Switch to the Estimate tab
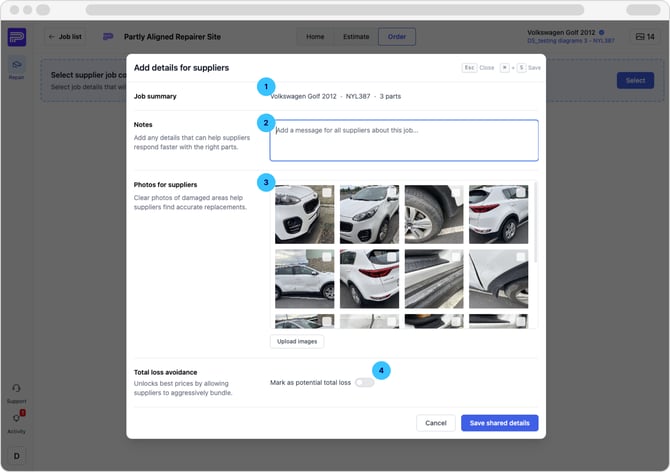670x472 pixels. point(356,37)
